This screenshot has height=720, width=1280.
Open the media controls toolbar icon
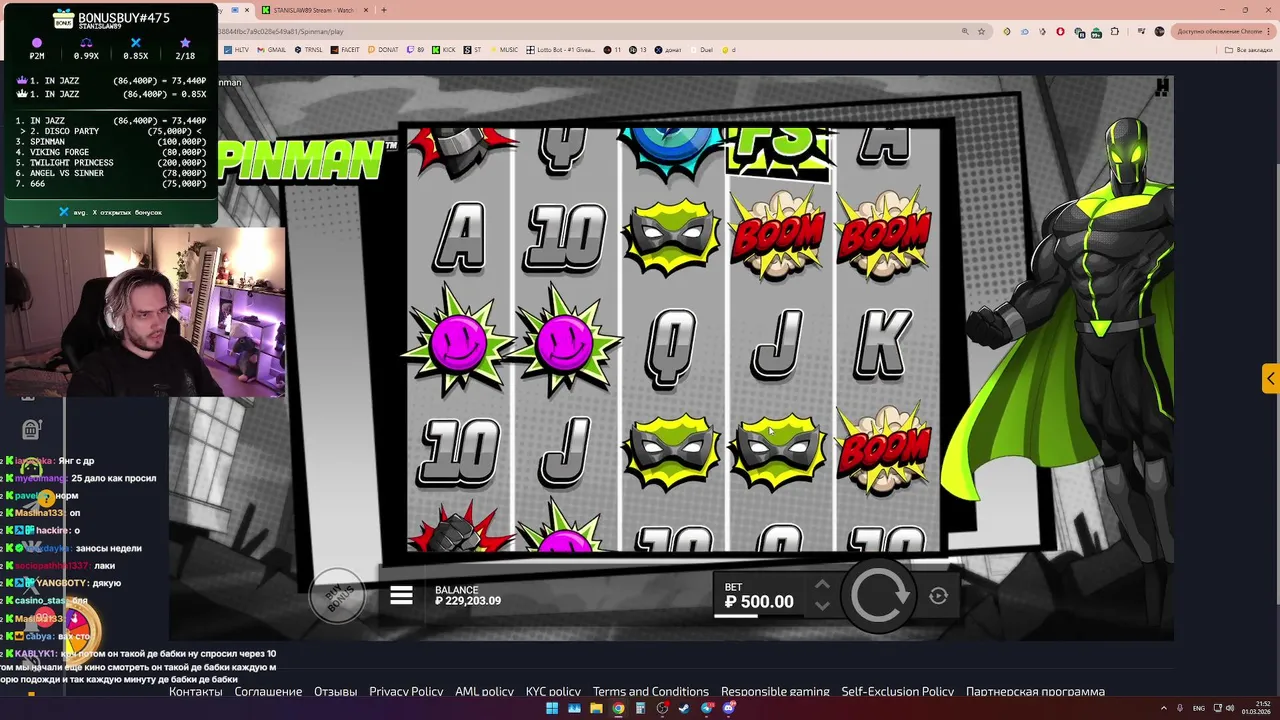coord(1141,31)
